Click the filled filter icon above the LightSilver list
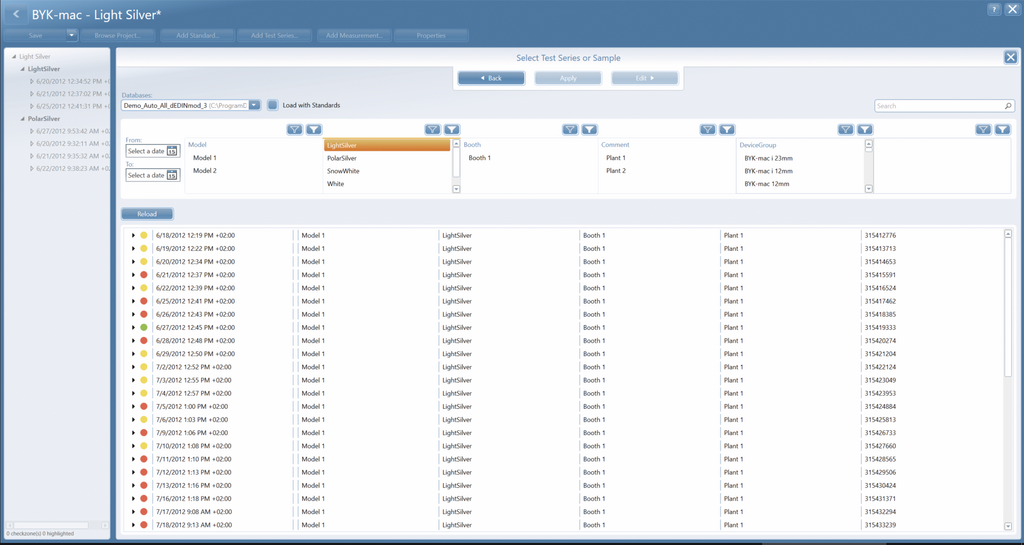This screenshot has height=545, width=1024. 452,130
